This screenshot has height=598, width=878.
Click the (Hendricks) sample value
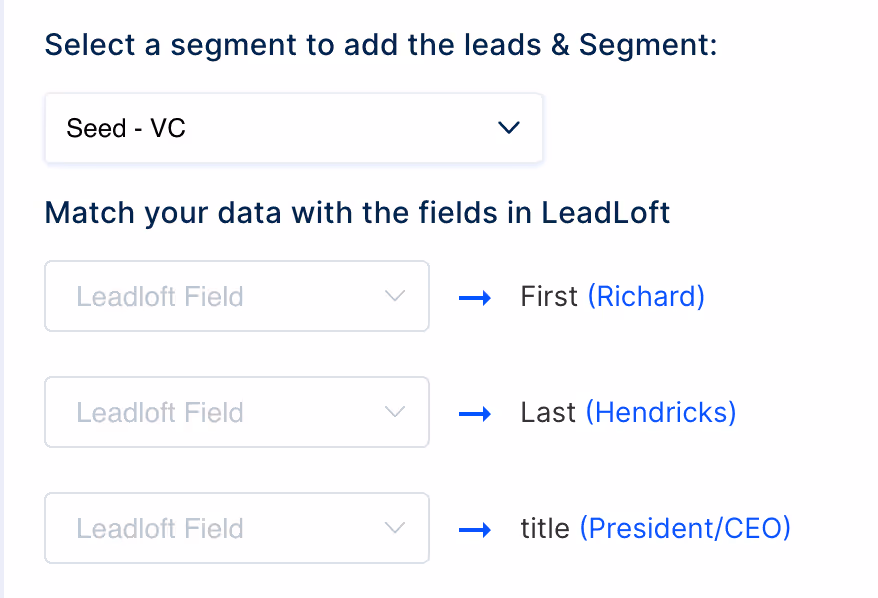click(x=661, y=412)
